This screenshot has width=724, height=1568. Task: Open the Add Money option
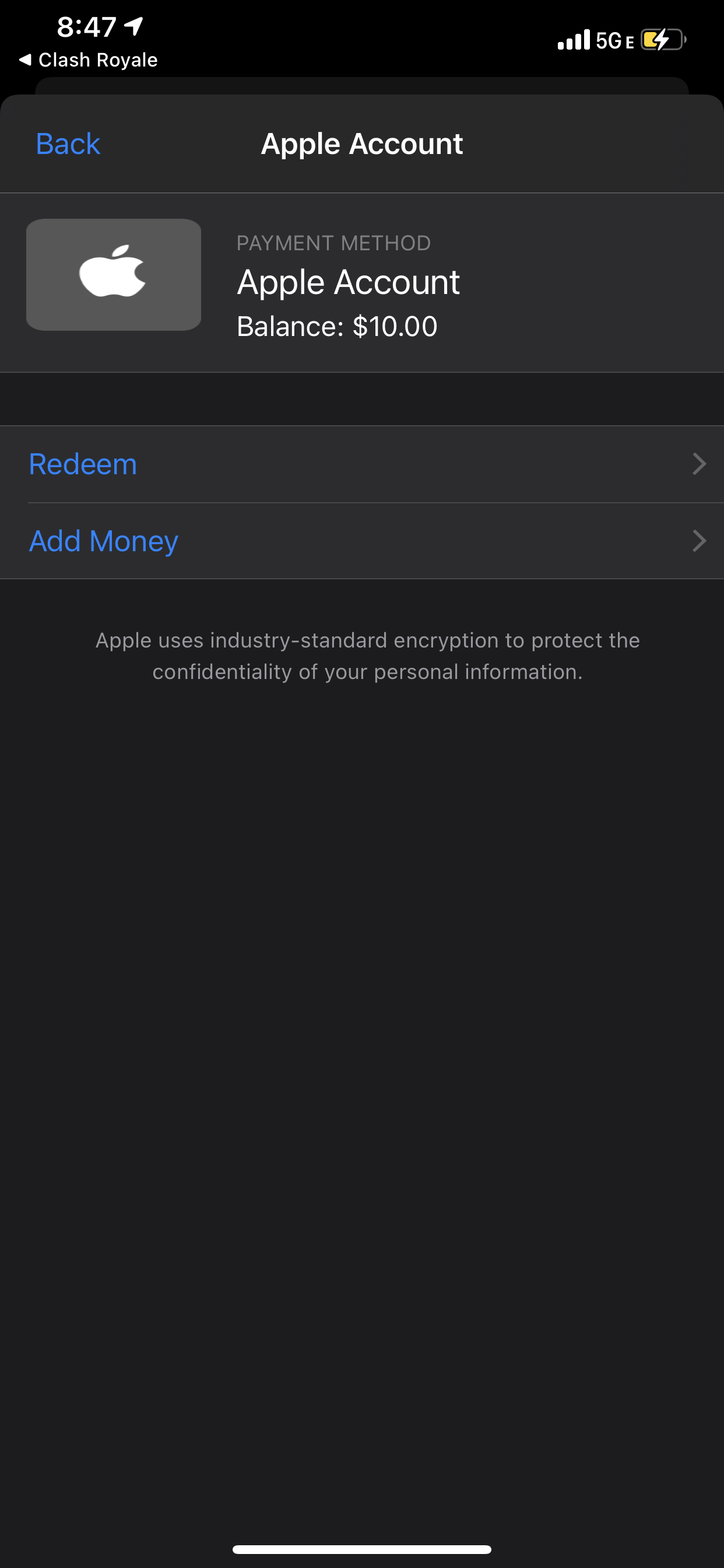pos(103,541)
